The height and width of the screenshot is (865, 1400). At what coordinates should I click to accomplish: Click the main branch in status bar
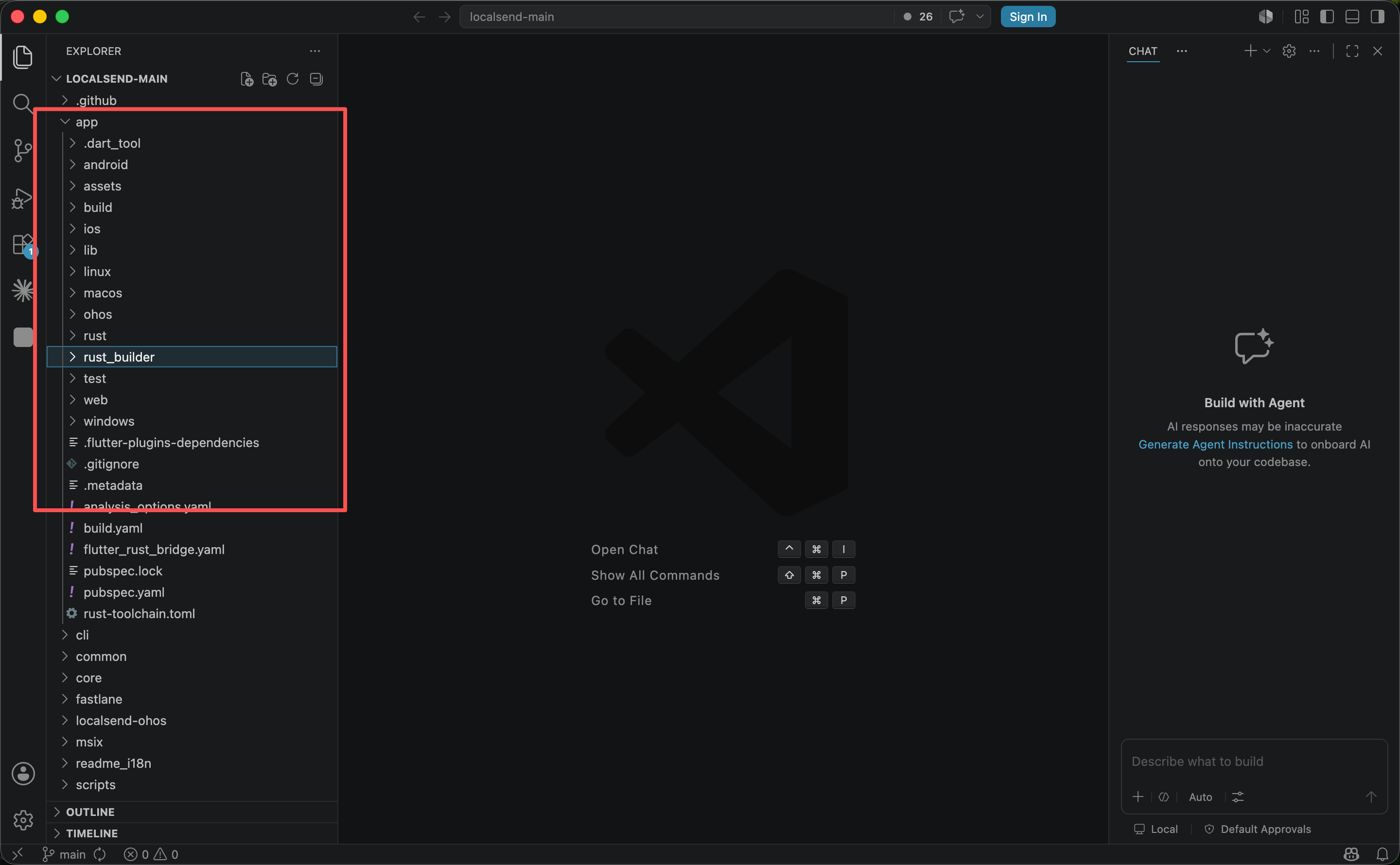point(64,854)
